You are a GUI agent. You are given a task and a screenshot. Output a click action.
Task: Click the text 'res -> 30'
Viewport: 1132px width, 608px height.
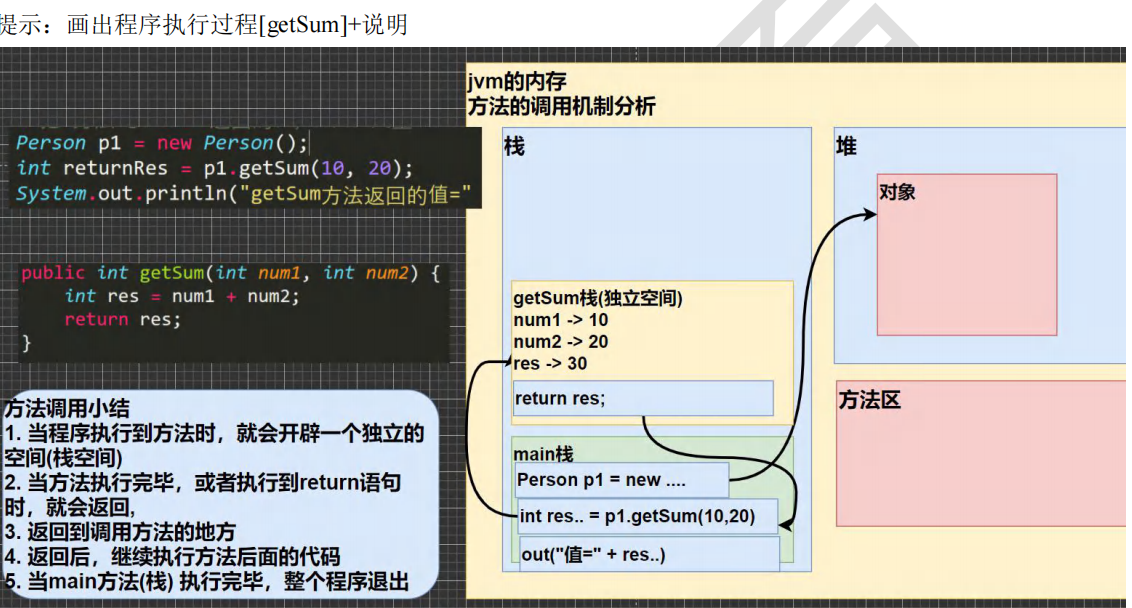pos(550,363)
